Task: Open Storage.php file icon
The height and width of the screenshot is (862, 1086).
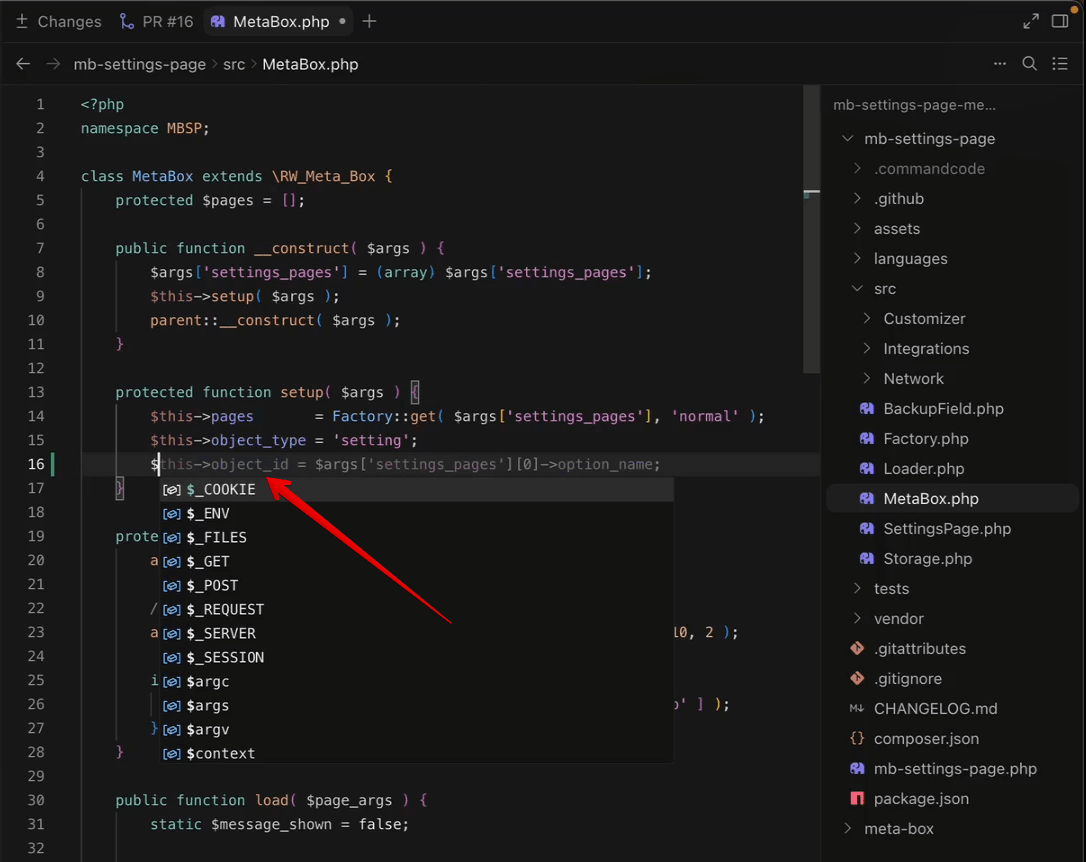Action: [x=866, y=559]
